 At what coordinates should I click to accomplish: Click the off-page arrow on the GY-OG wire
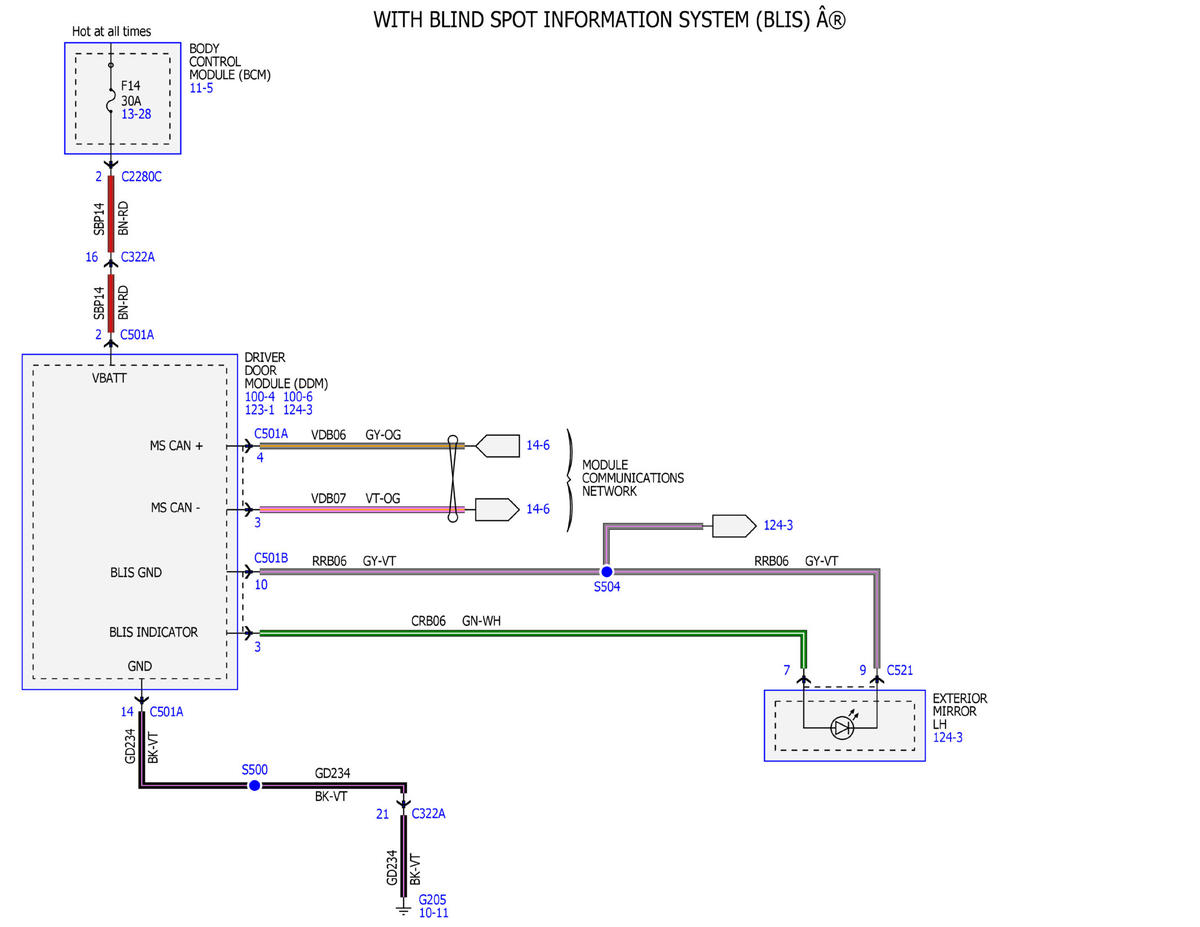(x=497, y=446)
